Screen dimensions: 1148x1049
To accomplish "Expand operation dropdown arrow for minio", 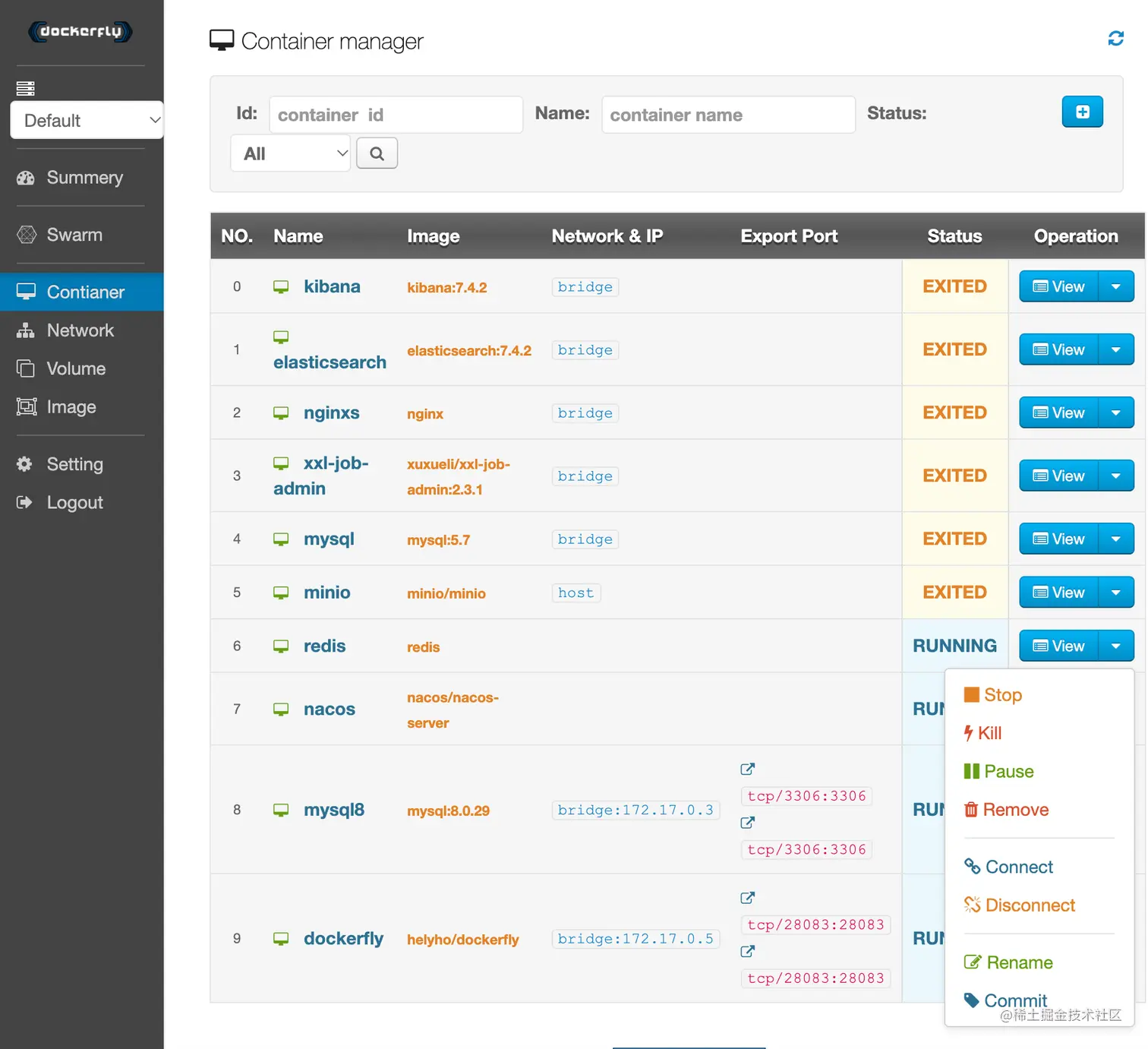I will tap(1116, 592).
